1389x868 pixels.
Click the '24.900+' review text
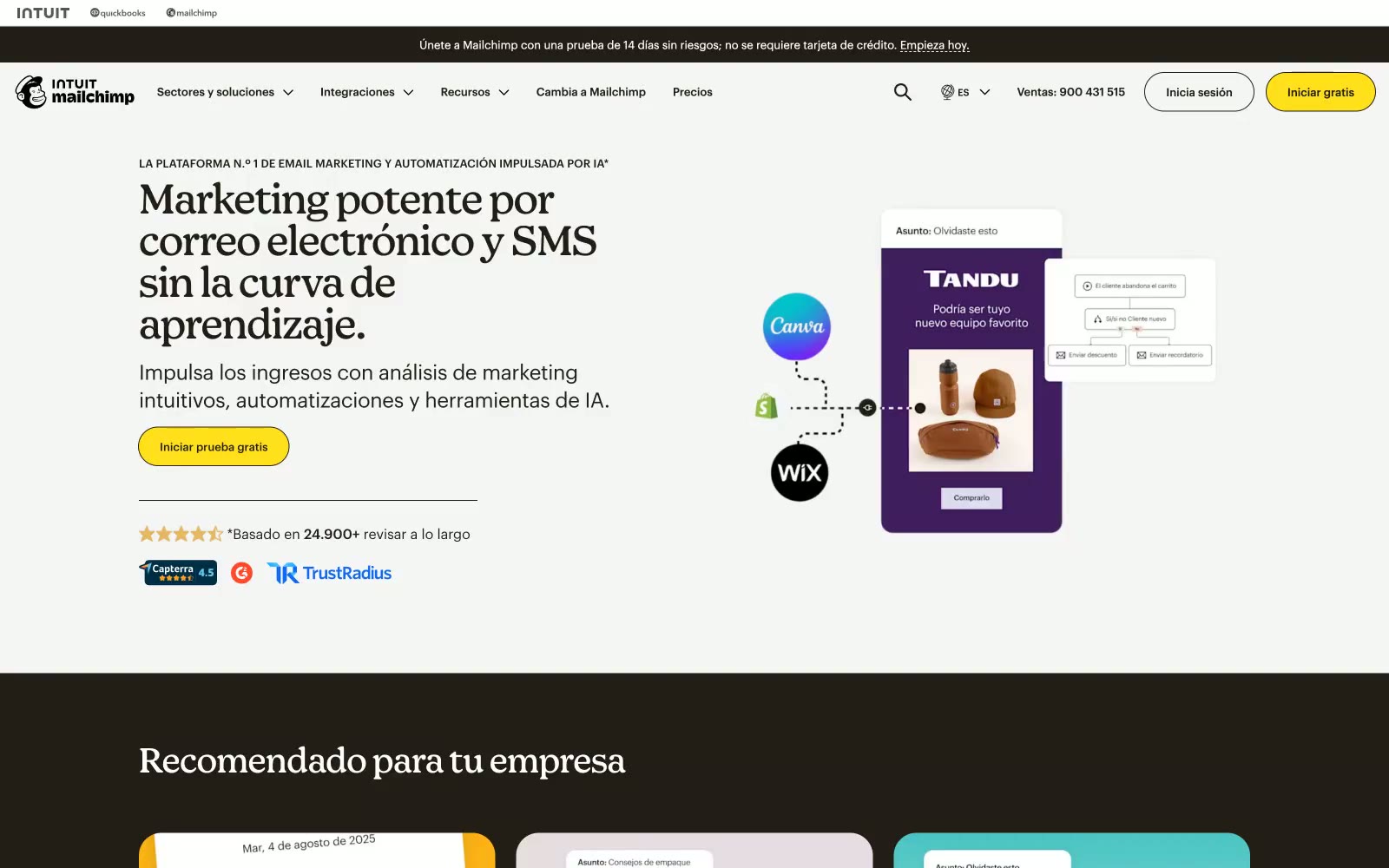[x=332, y=534]
